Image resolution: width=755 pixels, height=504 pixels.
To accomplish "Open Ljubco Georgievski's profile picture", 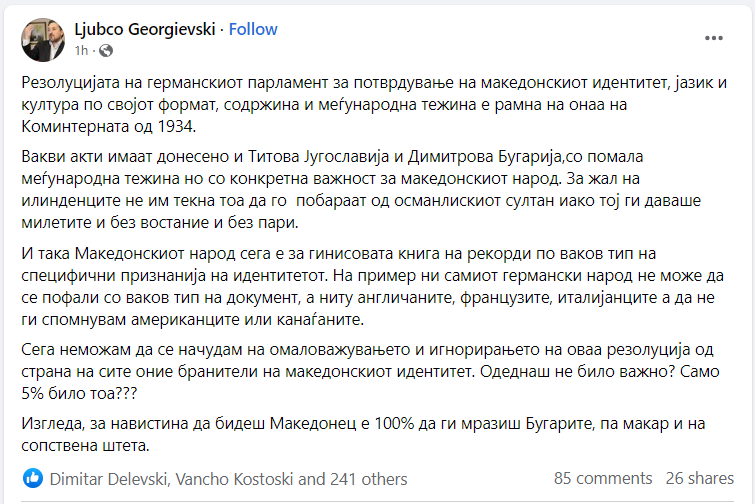I will [x=43, y=40].
